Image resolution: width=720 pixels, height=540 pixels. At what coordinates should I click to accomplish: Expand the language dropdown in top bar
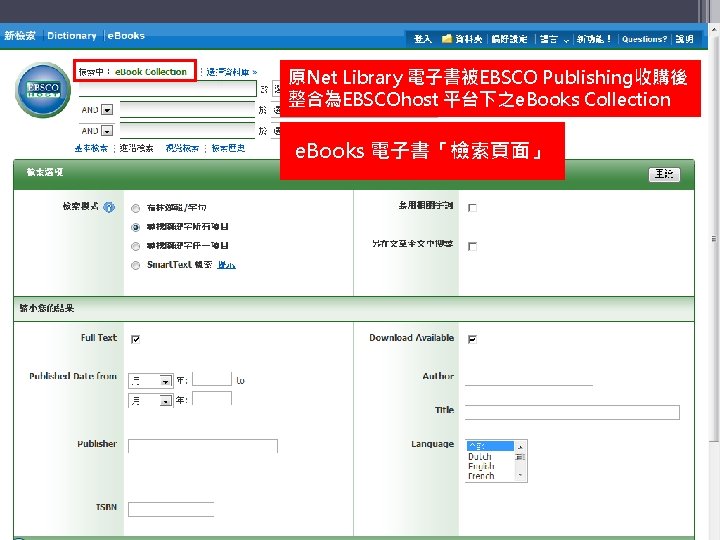(x=554, y=39)
